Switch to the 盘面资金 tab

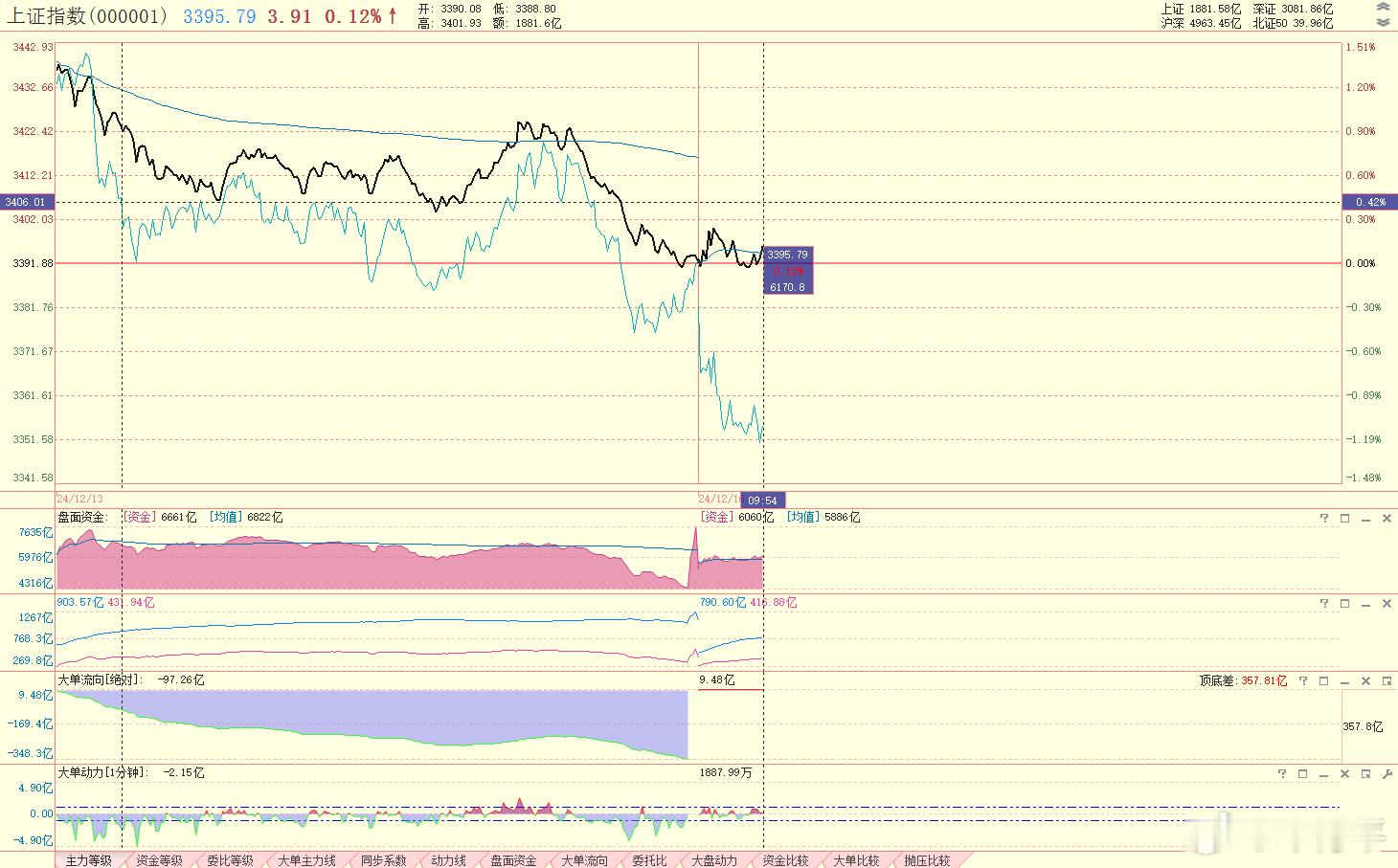click(513, 860)
